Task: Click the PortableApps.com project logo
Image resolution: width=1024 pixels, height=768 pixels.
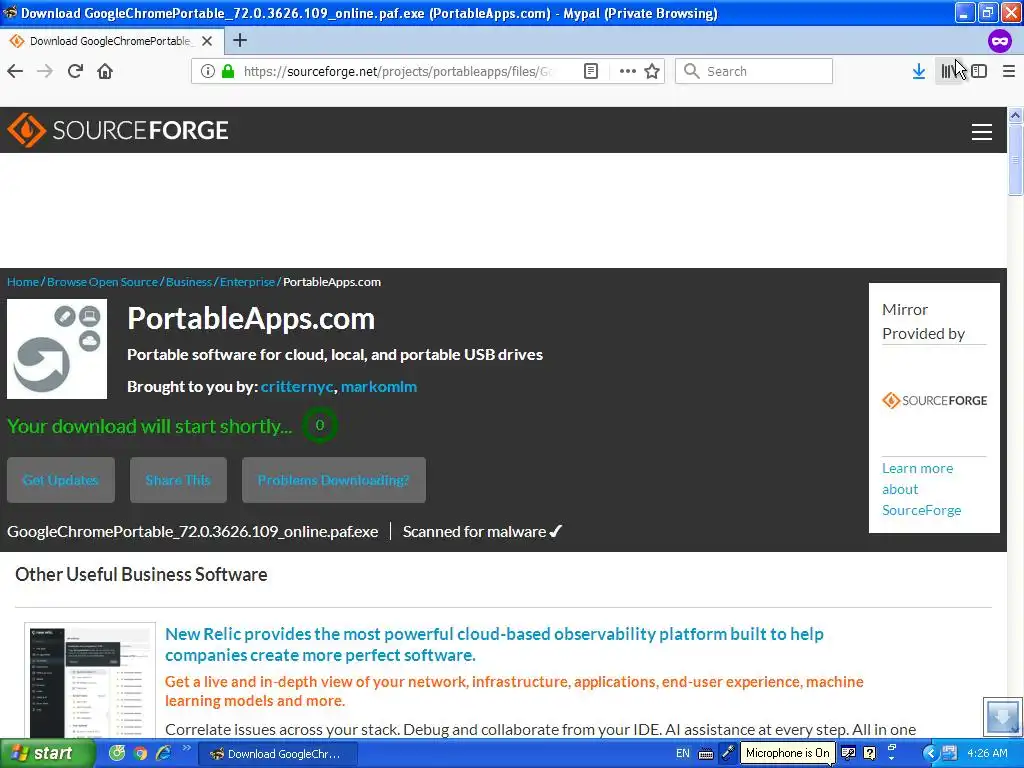Action: pyautogui.click(x=57, y=349)
